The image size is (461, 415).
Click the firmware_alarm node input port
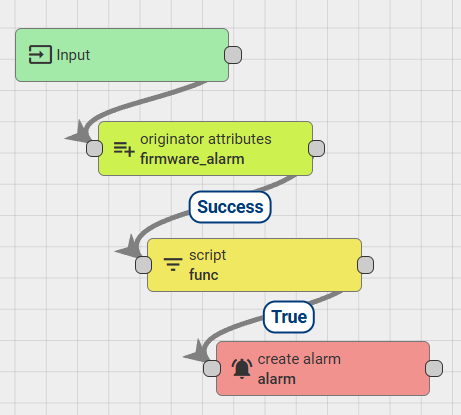pos(94,148)
